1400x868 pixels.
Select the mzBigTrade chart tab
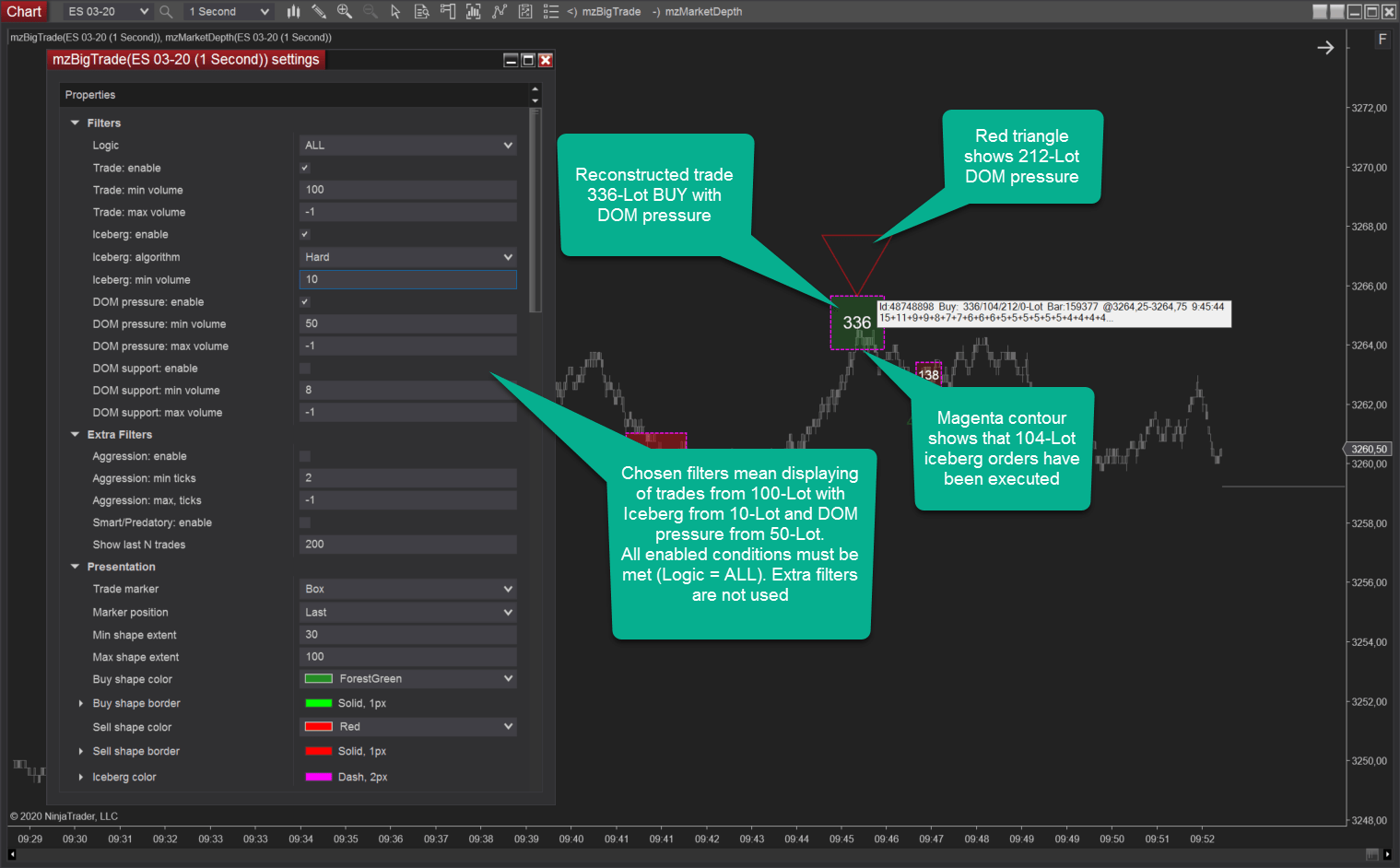click(x=605, y=11)
